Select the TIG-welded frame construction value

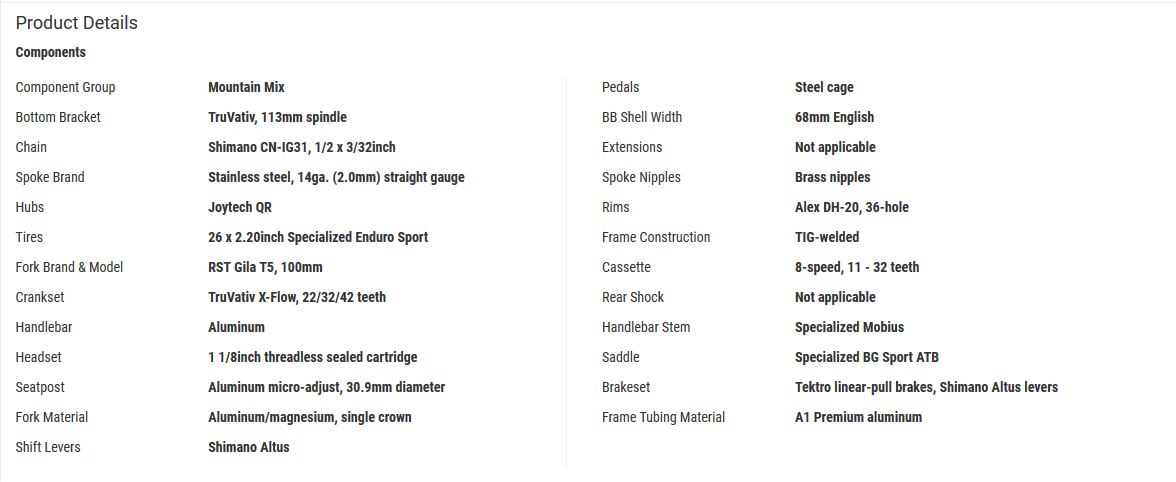(x=827, y=238)
